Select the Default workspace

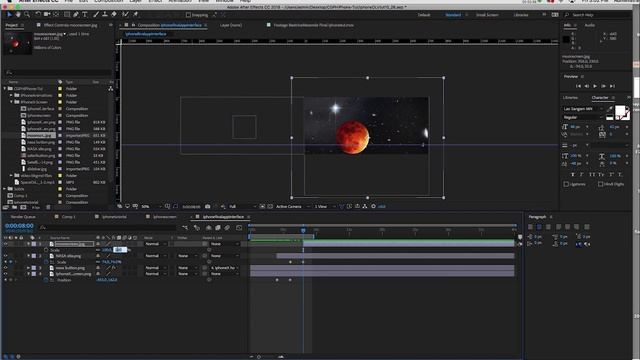[x=424, y=15]
